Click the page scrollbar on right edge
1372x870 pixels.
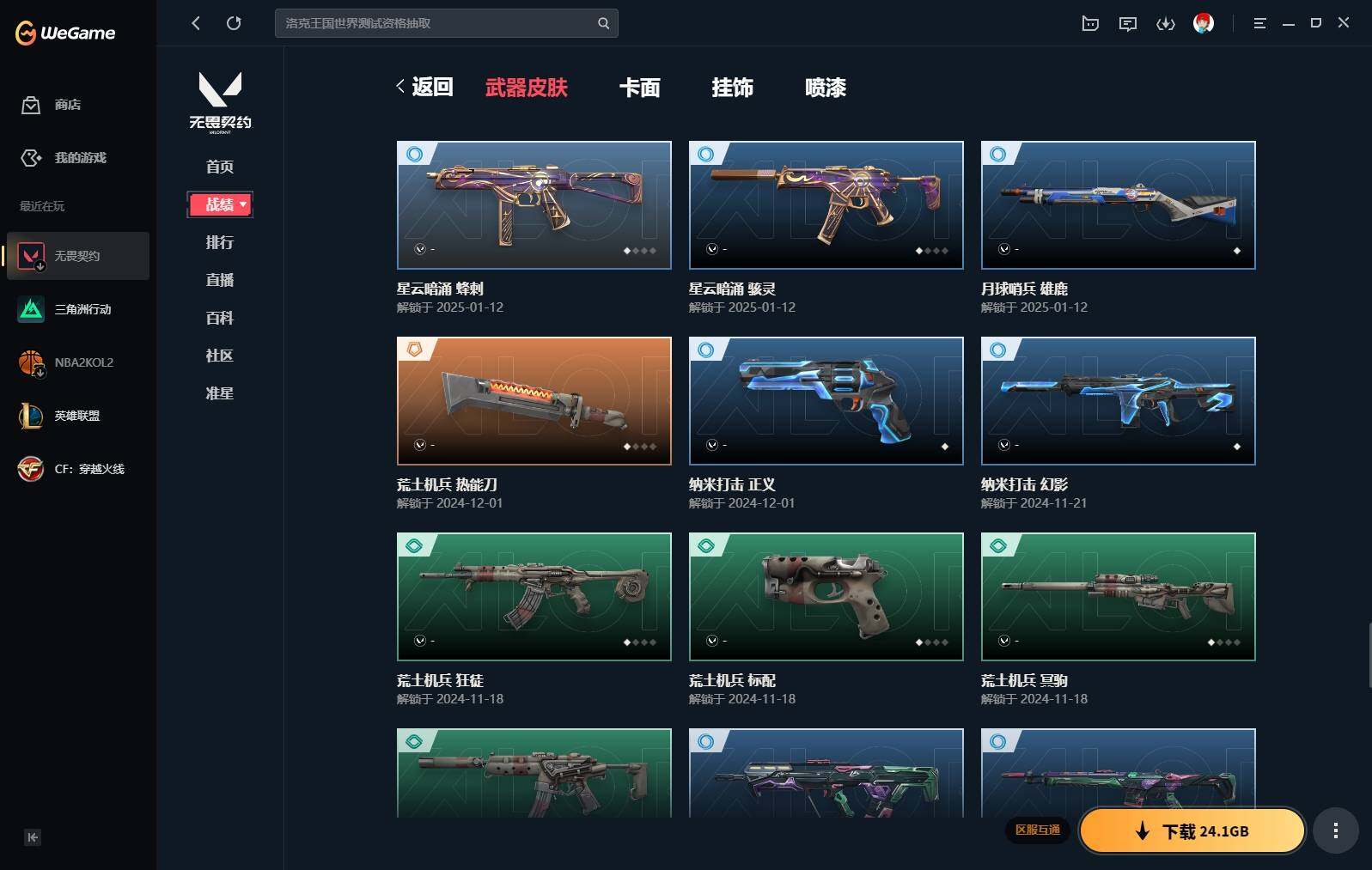[x=1369, y=656]
